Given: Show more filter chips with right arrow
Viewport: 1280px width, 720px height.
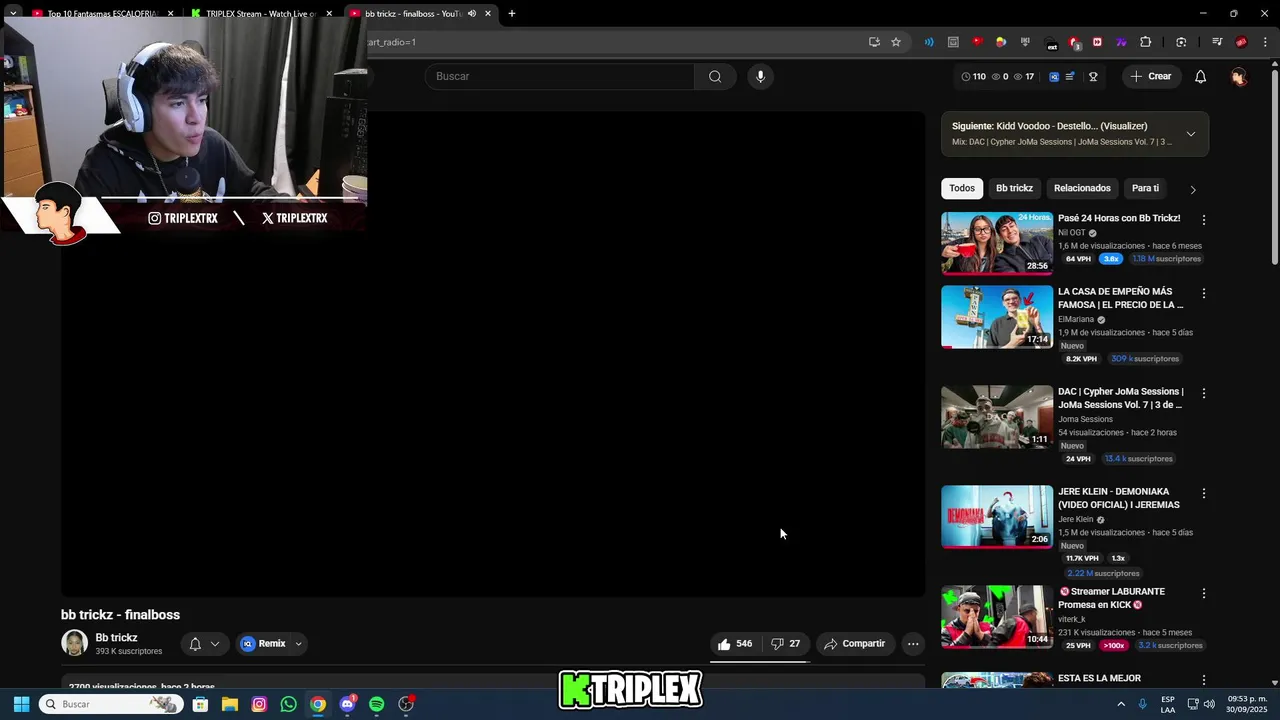Looking at the screenshot, I should pyautogui.click(x=1192, y=189).
